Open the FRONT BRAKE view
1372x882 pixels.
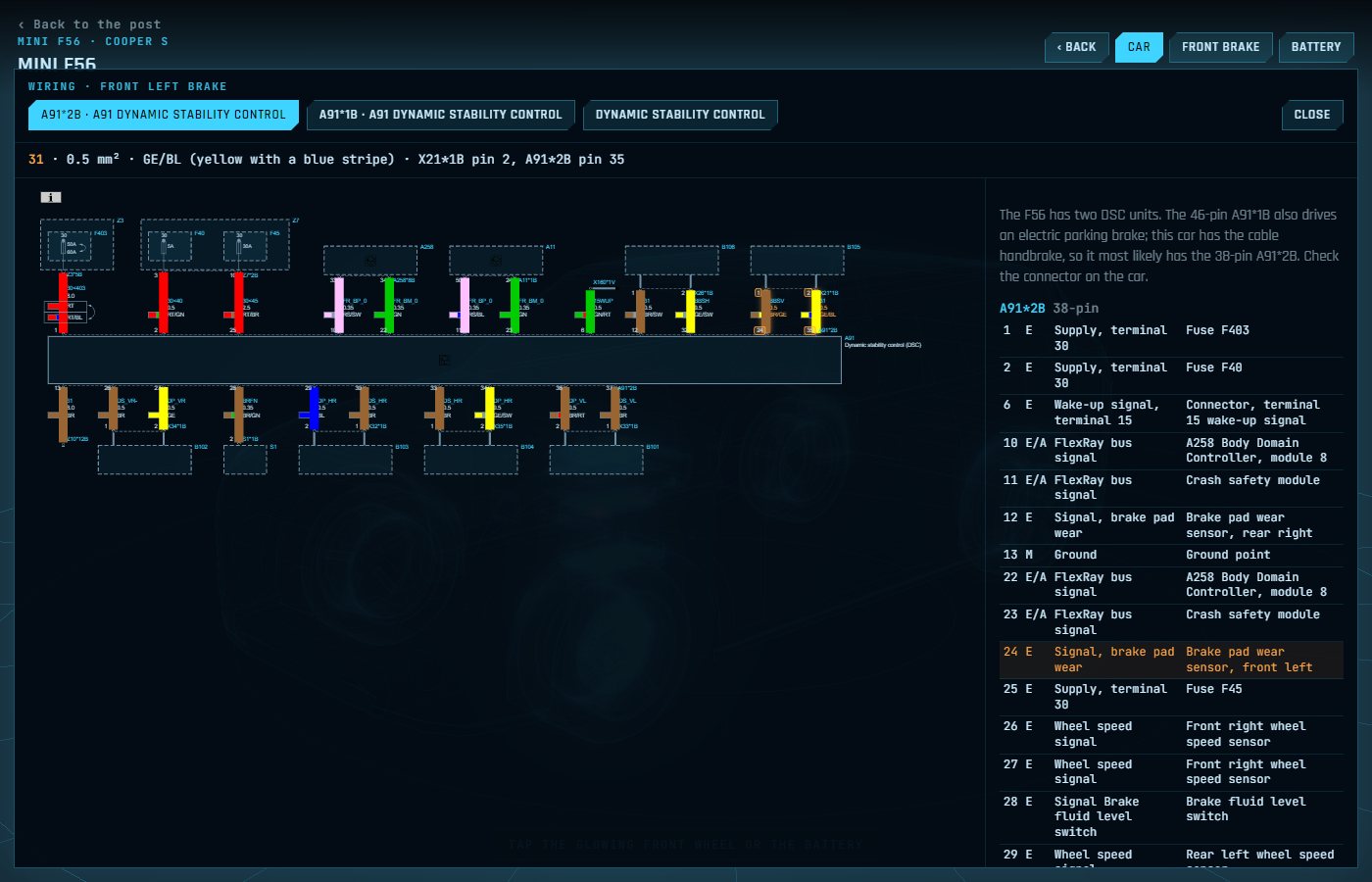click(x=1221, y=47)
